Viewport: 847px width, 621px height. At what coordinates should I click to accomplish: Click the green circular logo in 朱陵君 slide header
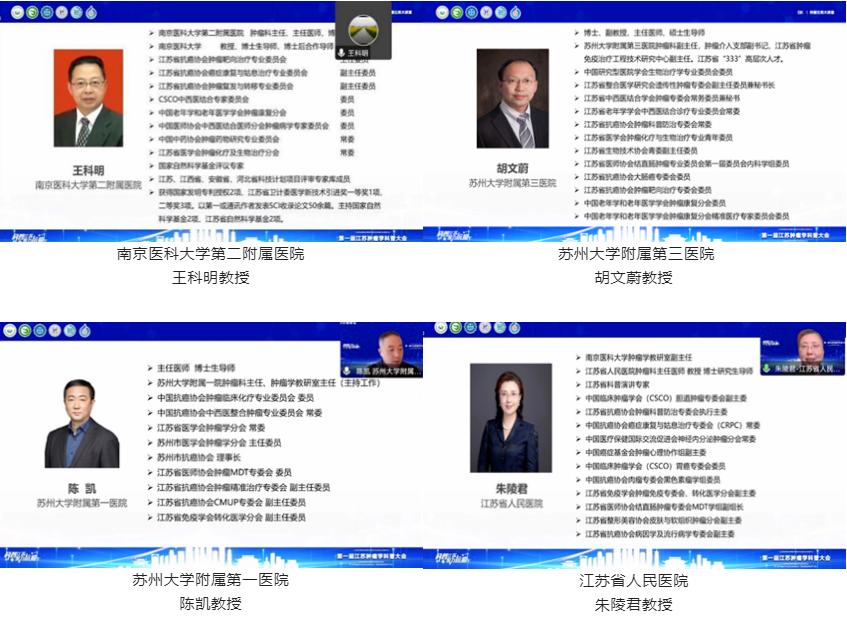click(x=456, y=327)
